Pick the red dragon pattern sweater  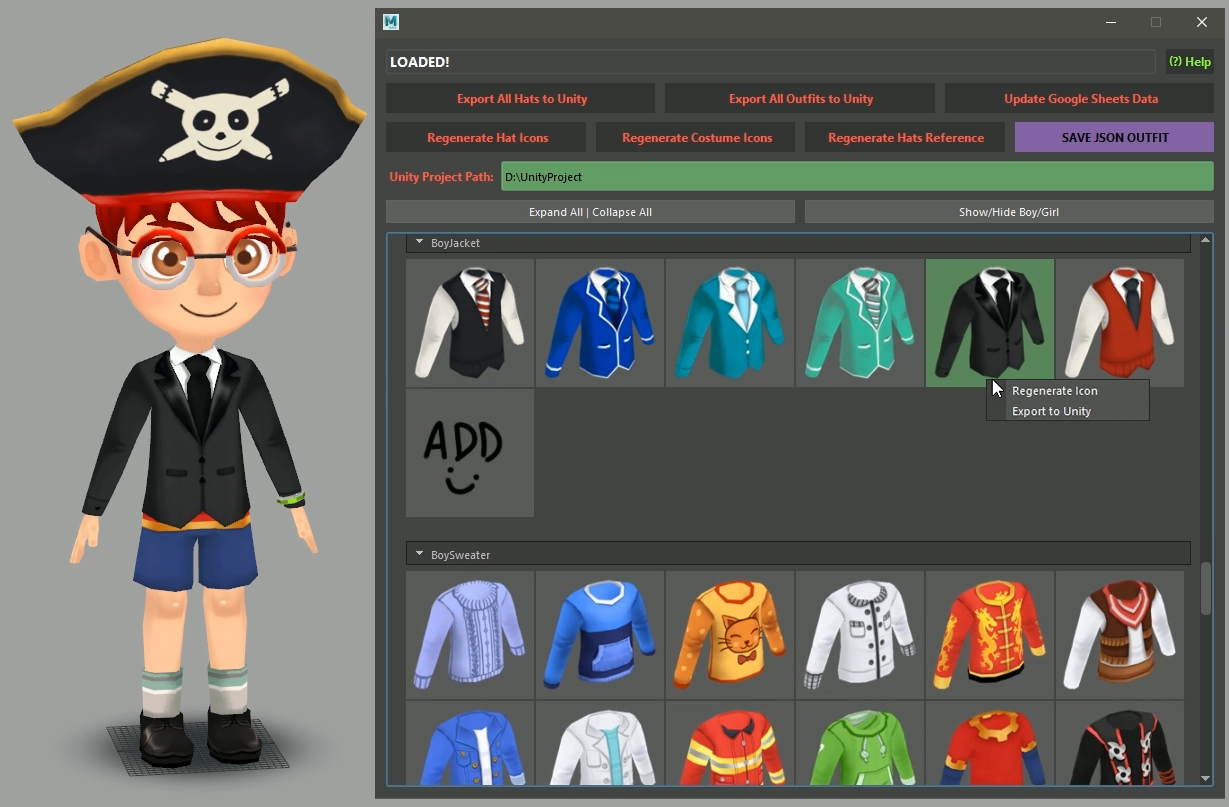[989, 635]
